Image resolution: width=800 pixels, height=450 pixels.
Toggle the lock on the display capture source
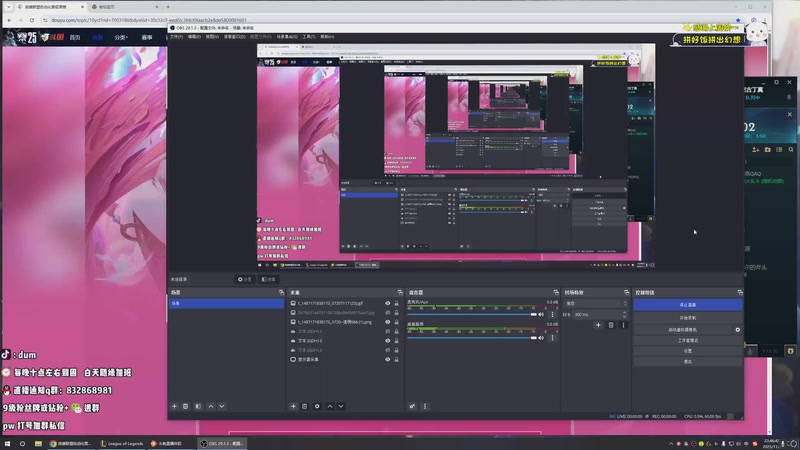[x=397, y=360]
